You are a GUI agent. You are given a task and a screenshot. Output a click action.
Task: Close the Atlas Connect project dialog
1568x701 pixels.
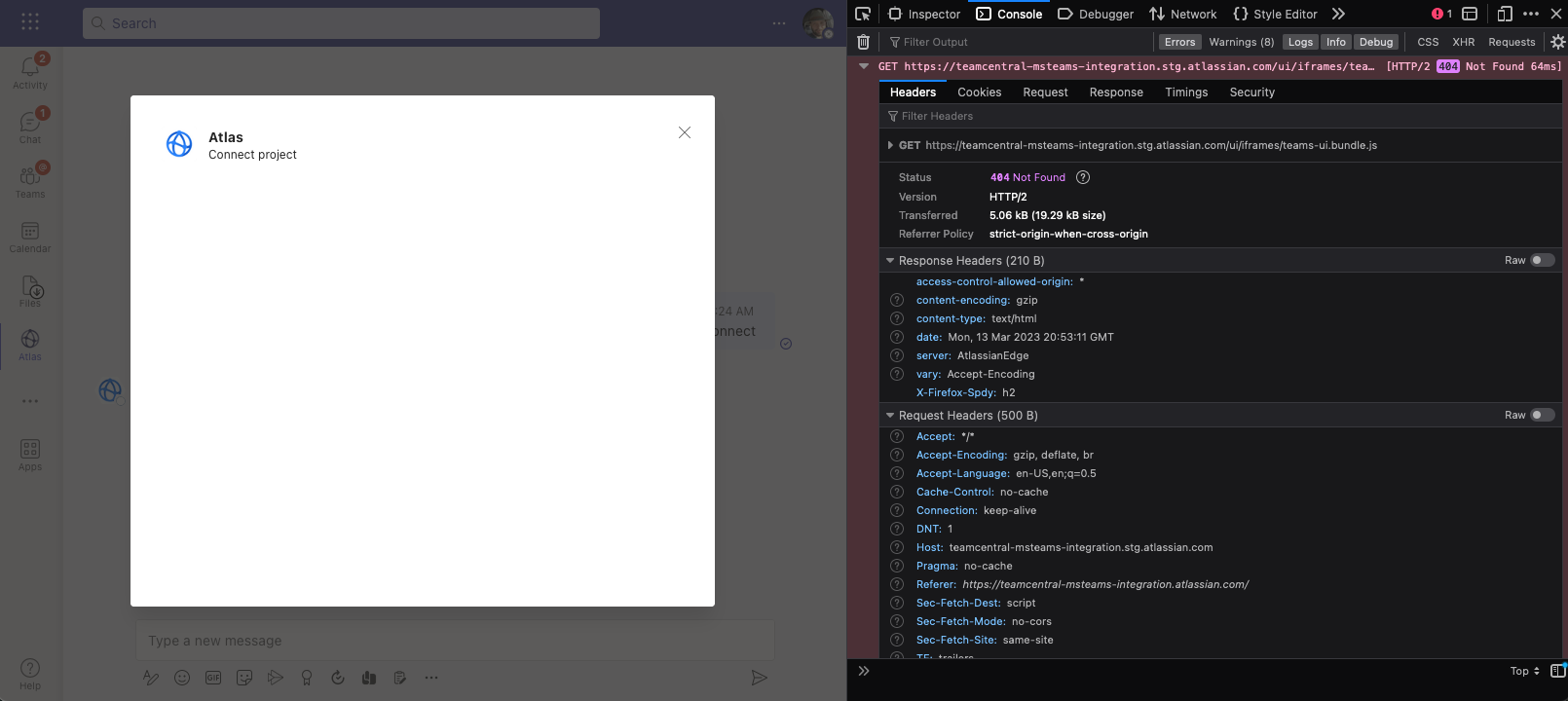point(685,132)
